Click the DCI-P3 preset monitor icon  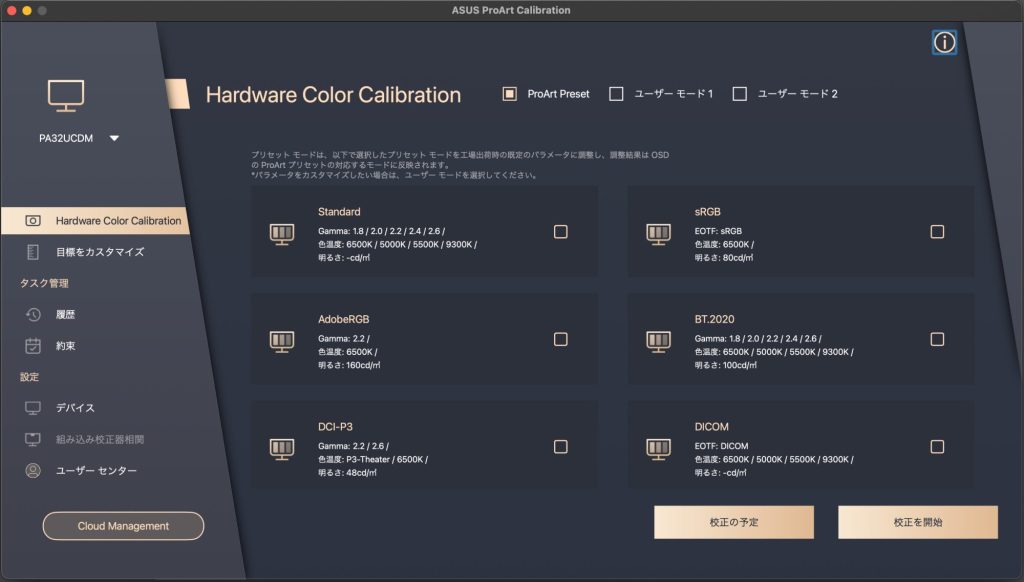282,448
